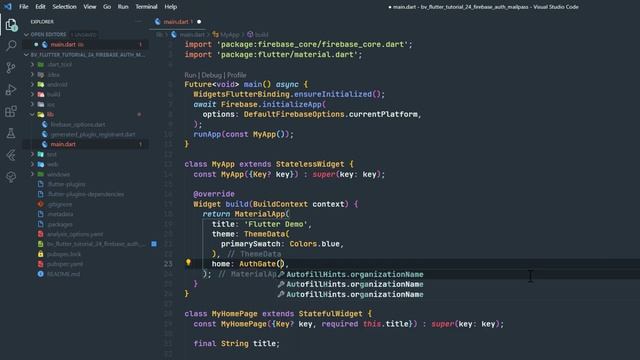640x360 pixels.
Task: Open the .flutter-plugins-dependencies file
Action: tap(86, 194)
